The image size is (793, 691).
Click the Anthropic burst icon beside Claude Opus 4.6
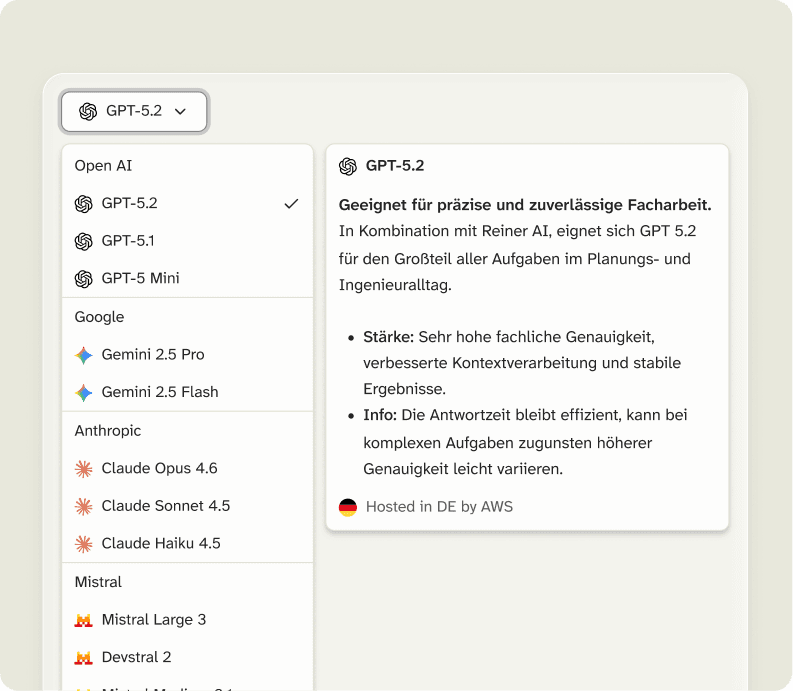click(x=83, y=469)
